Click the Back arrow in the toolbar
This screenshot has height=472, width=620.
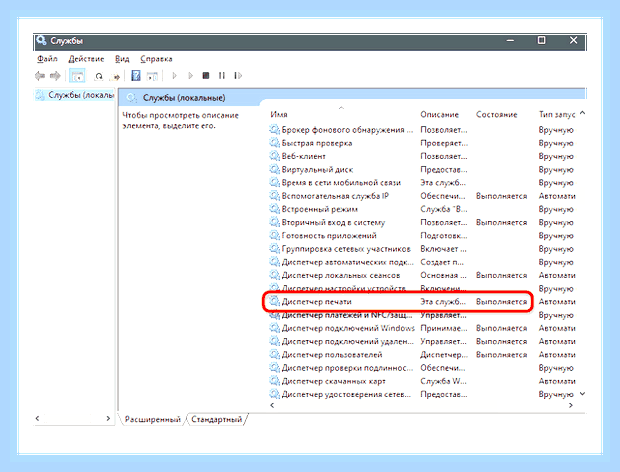pyautogui.click(x=40, y=76)
